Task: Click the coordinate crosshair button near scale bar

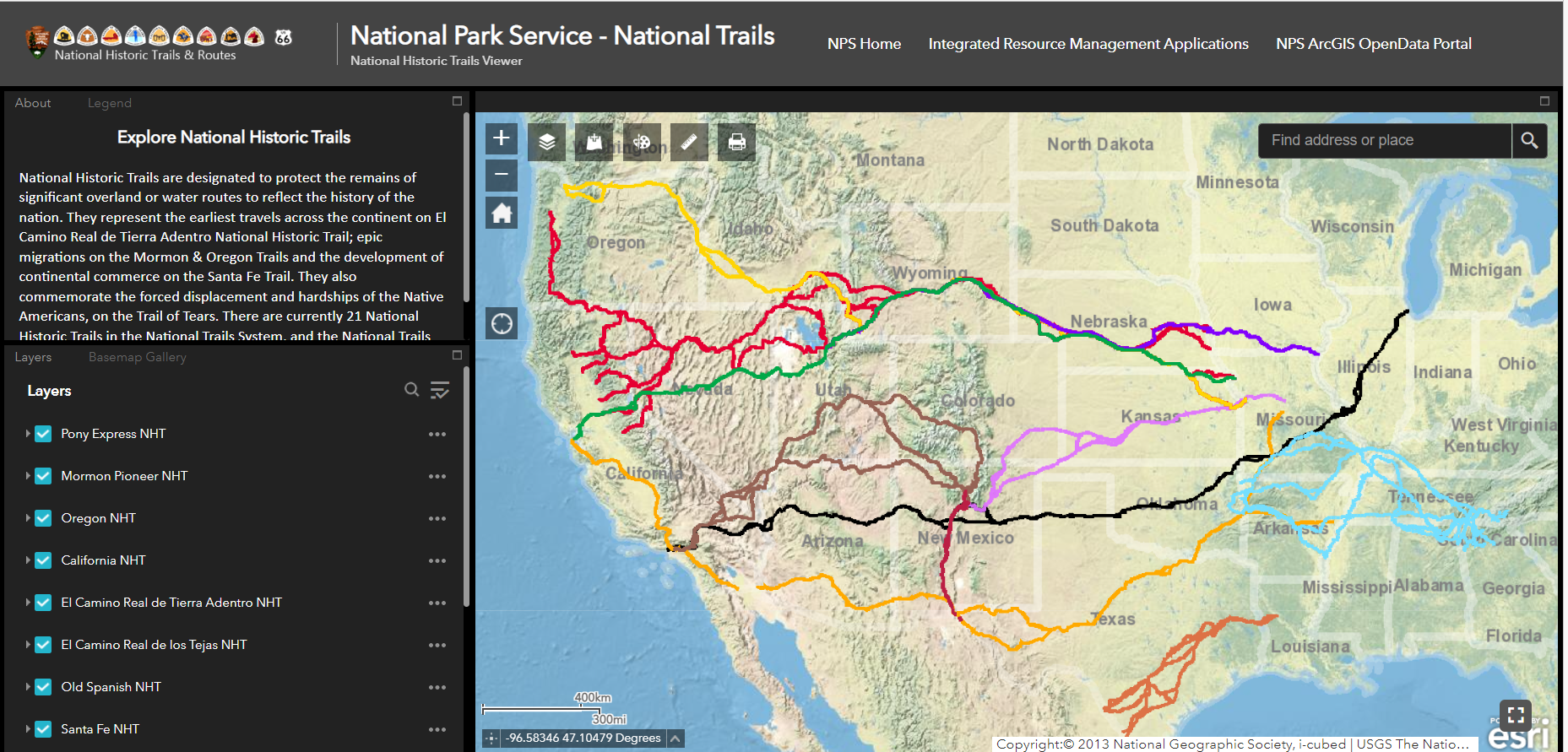Action: click(491, 738)
